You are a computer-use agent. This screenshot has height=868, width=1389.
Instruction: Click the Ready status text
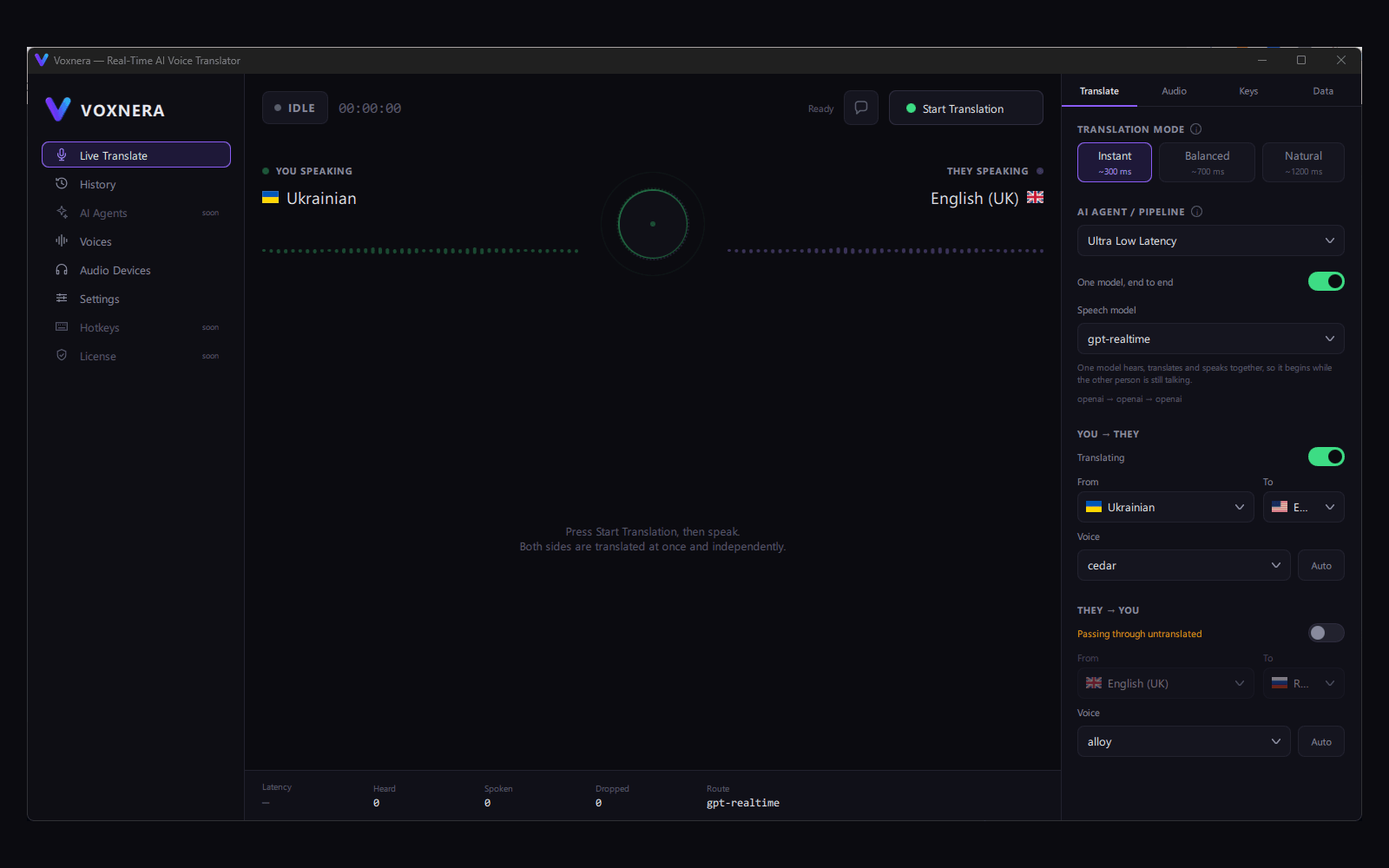pyautogui.click(x=820, y=108)
